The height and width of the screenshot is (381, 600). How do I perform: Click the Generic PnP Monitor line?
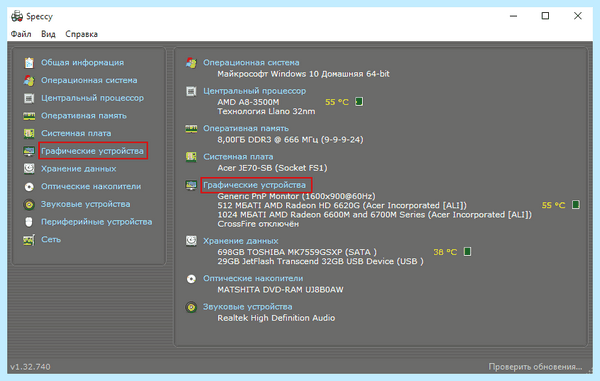click(296, 196)
